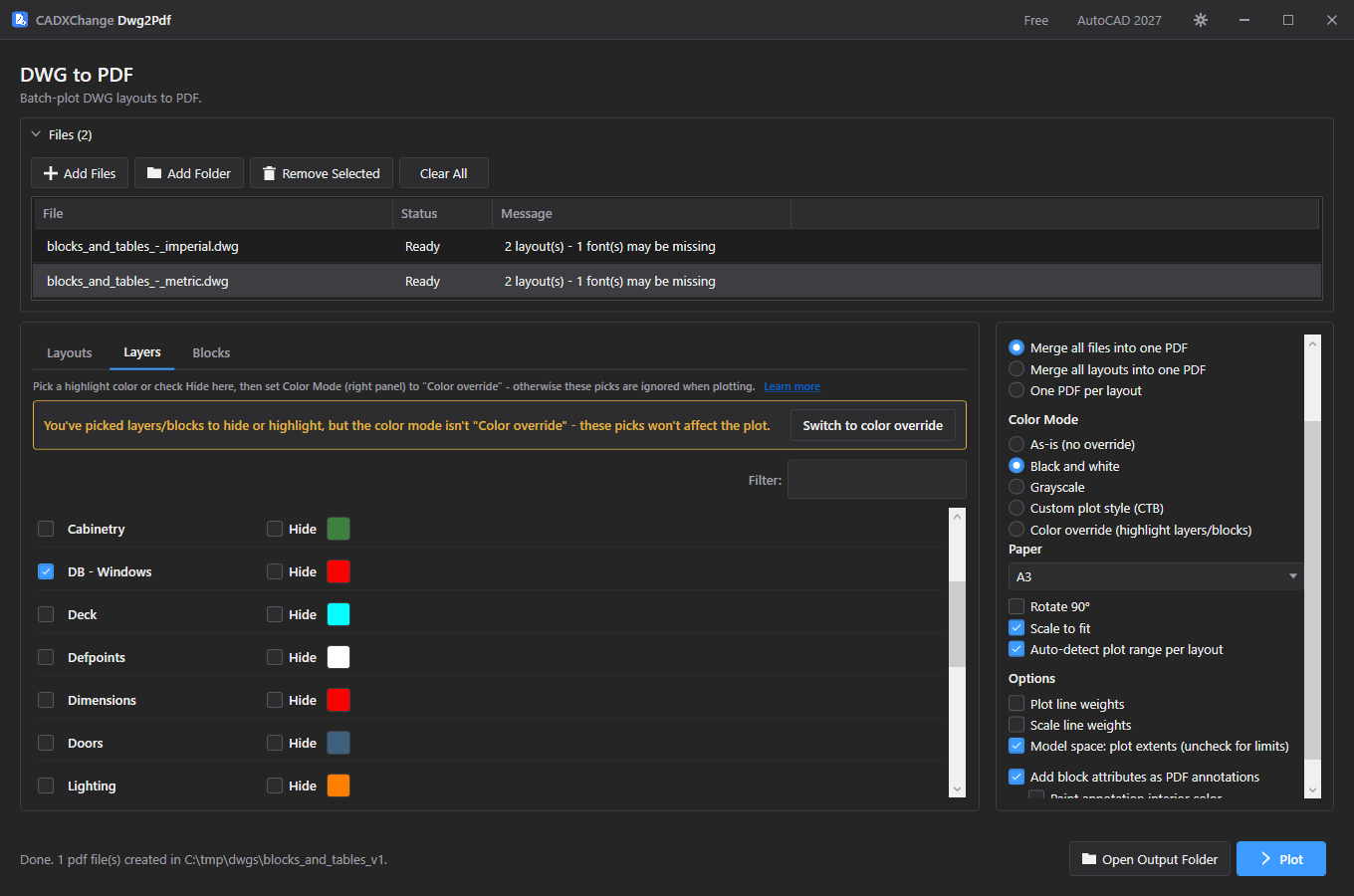Click the Plot button
This screenshot has width=1354, height=896.
[x=1281, y=859]
